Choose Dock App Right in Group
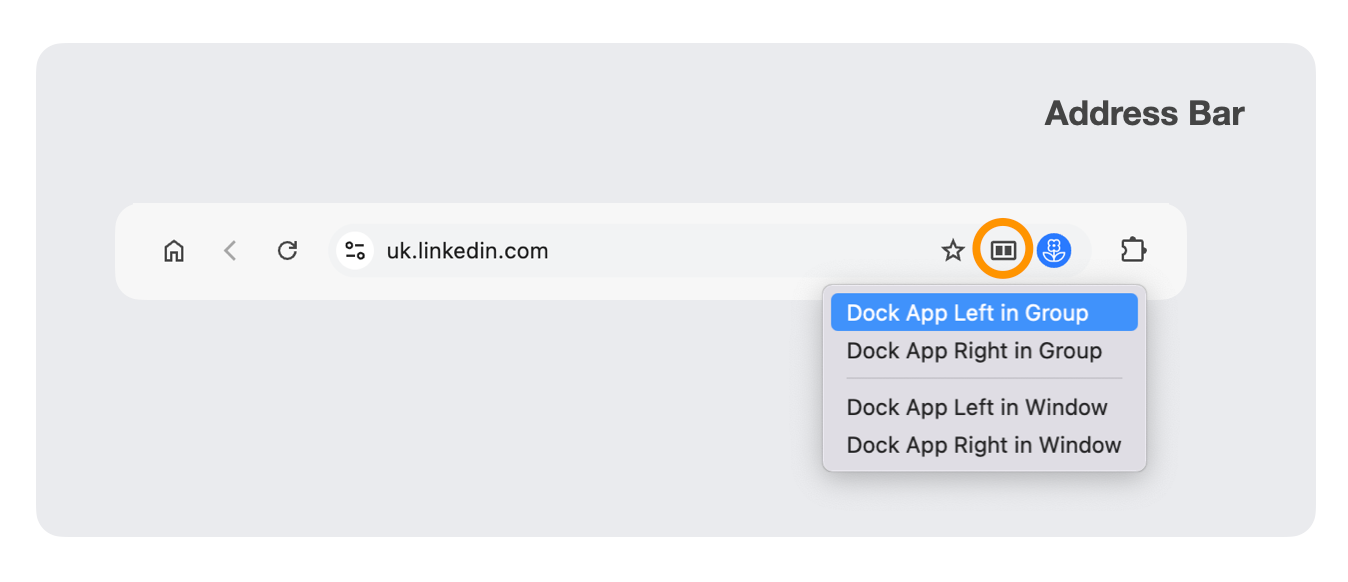This screenshot has width=1348, height=582. click(x=984, y=351)
